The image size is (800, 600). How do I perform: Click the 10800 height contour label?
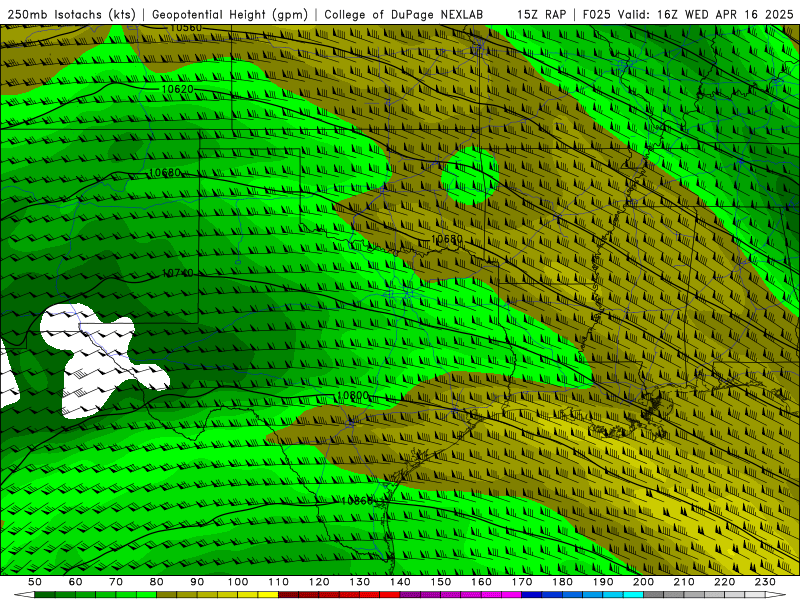(x=353, y=395)
